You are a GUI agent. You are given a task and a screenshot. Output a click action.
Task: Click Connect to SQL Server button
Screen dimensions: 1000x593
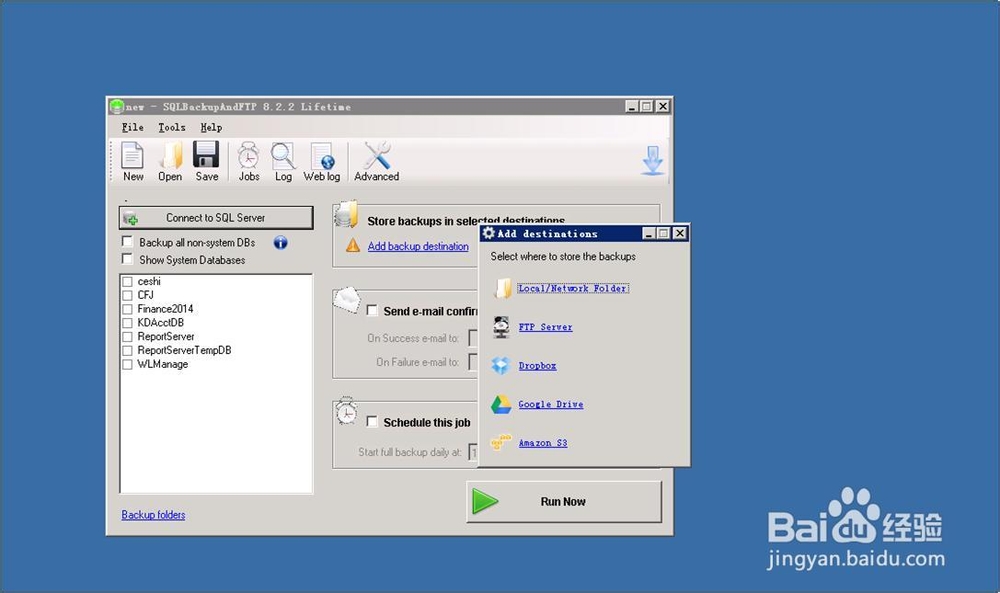[x=216, y=217]
